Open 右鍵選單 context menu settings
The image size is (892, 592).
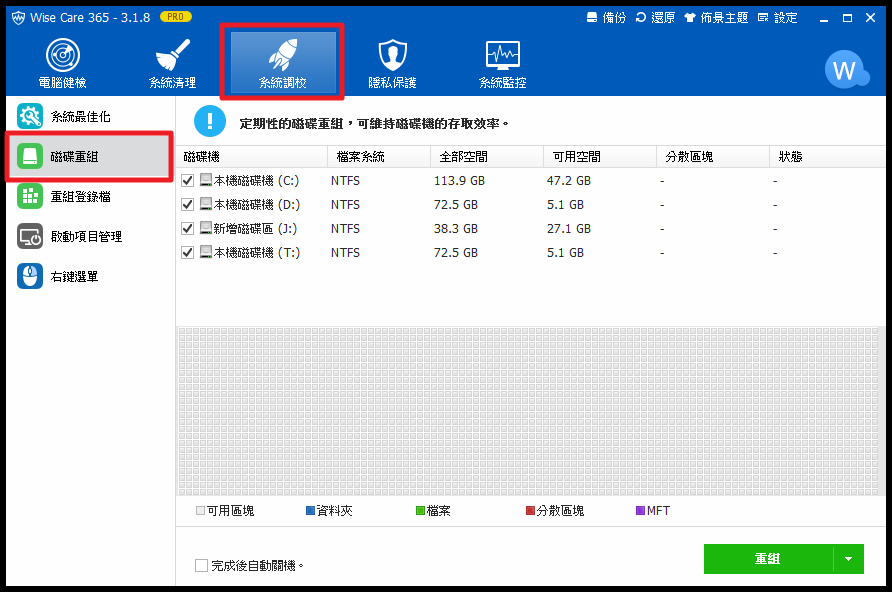tap(30, 277)
